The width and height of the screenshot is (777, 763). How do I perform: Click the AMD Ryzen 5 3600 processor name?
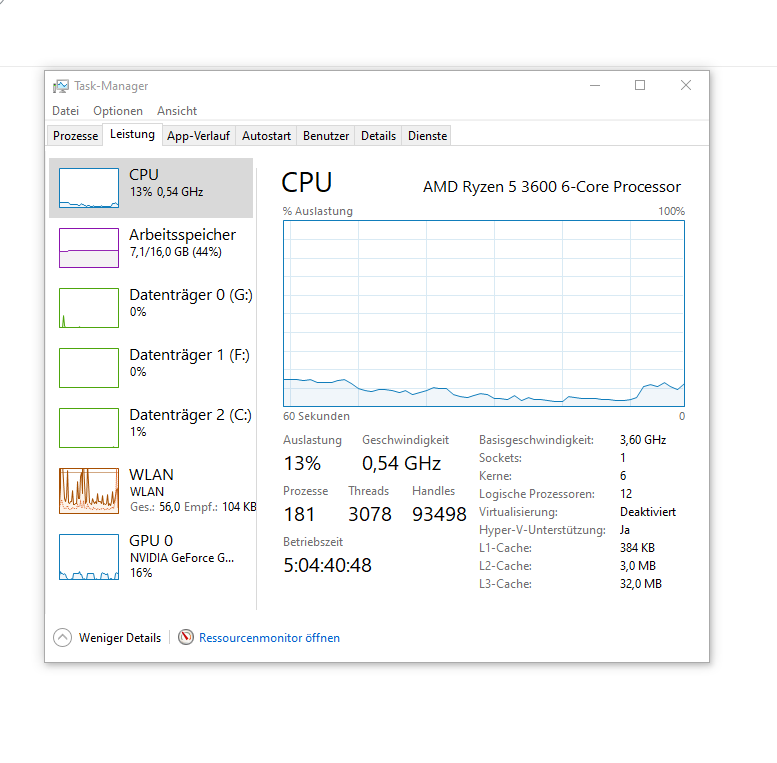[x=552, y=187]
